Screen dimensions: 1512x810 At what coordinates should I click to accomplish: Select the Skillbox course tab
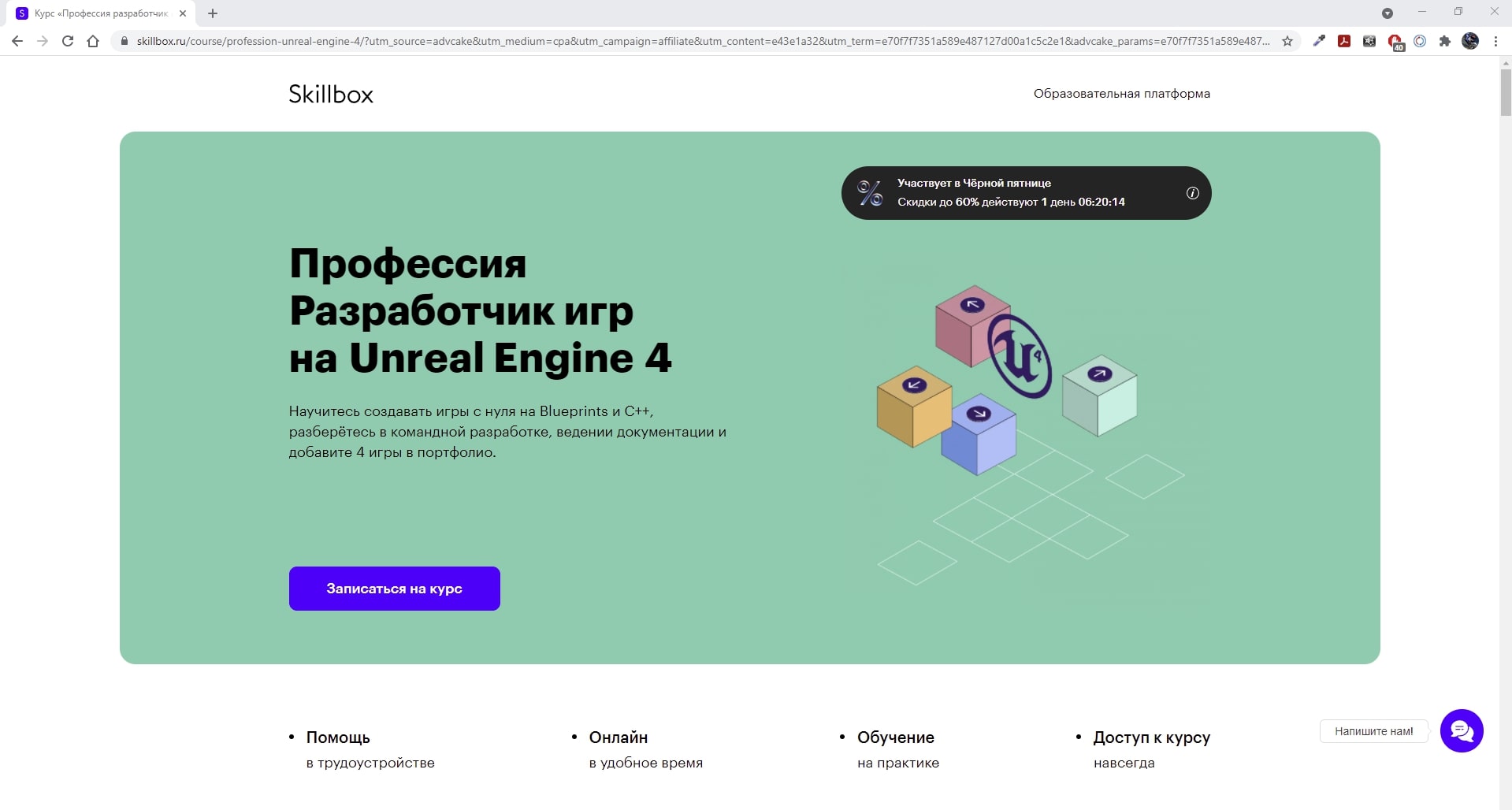[101, 13]
